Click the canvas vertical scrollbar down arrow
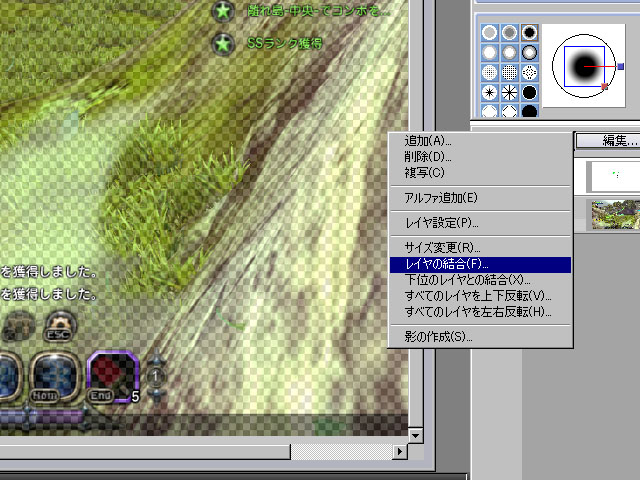 [416, 436]
